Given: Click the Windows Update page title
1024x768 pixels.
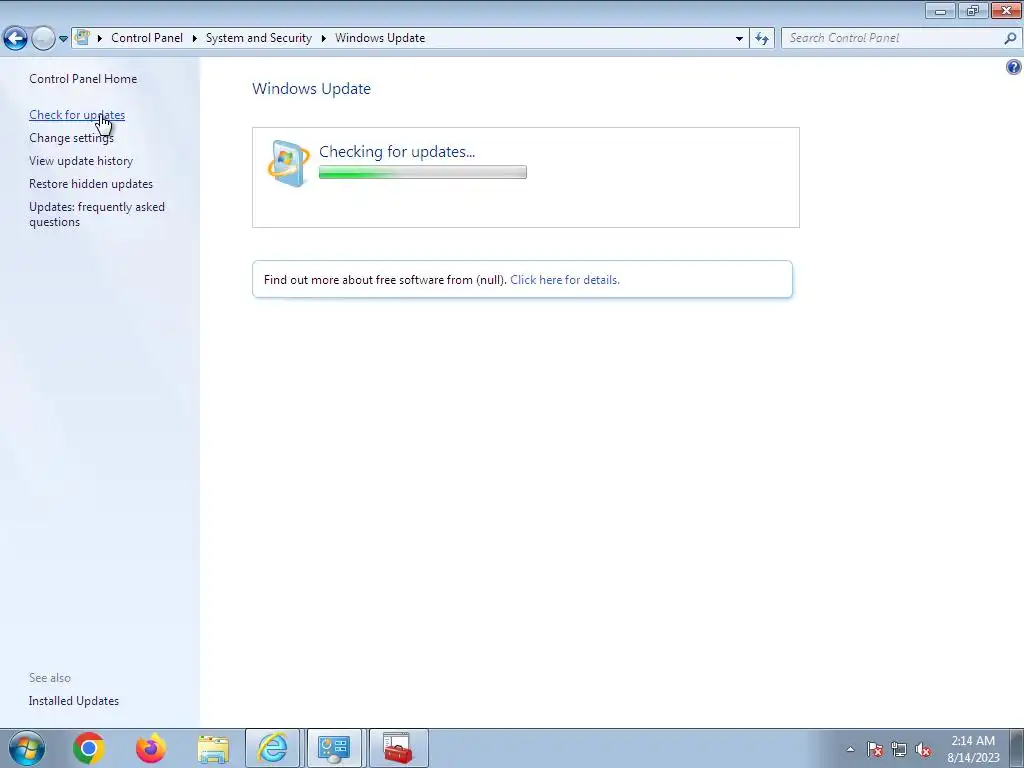Looking at the screenshot, I should point(312,89).
